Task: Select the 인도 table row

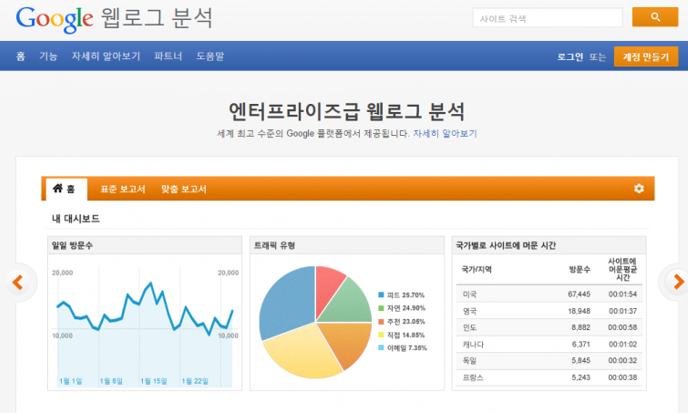Action: pyautogui.click(x=549, y=327)
